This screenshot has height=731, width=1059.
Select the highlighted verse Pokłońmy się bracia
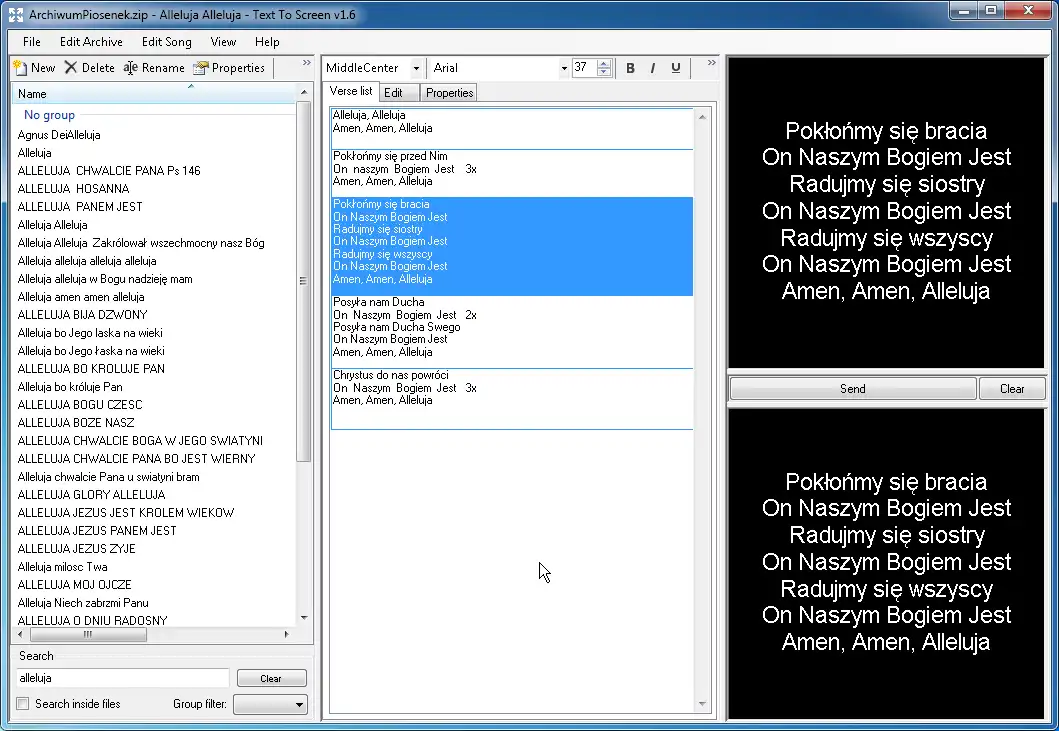(512, 247)
